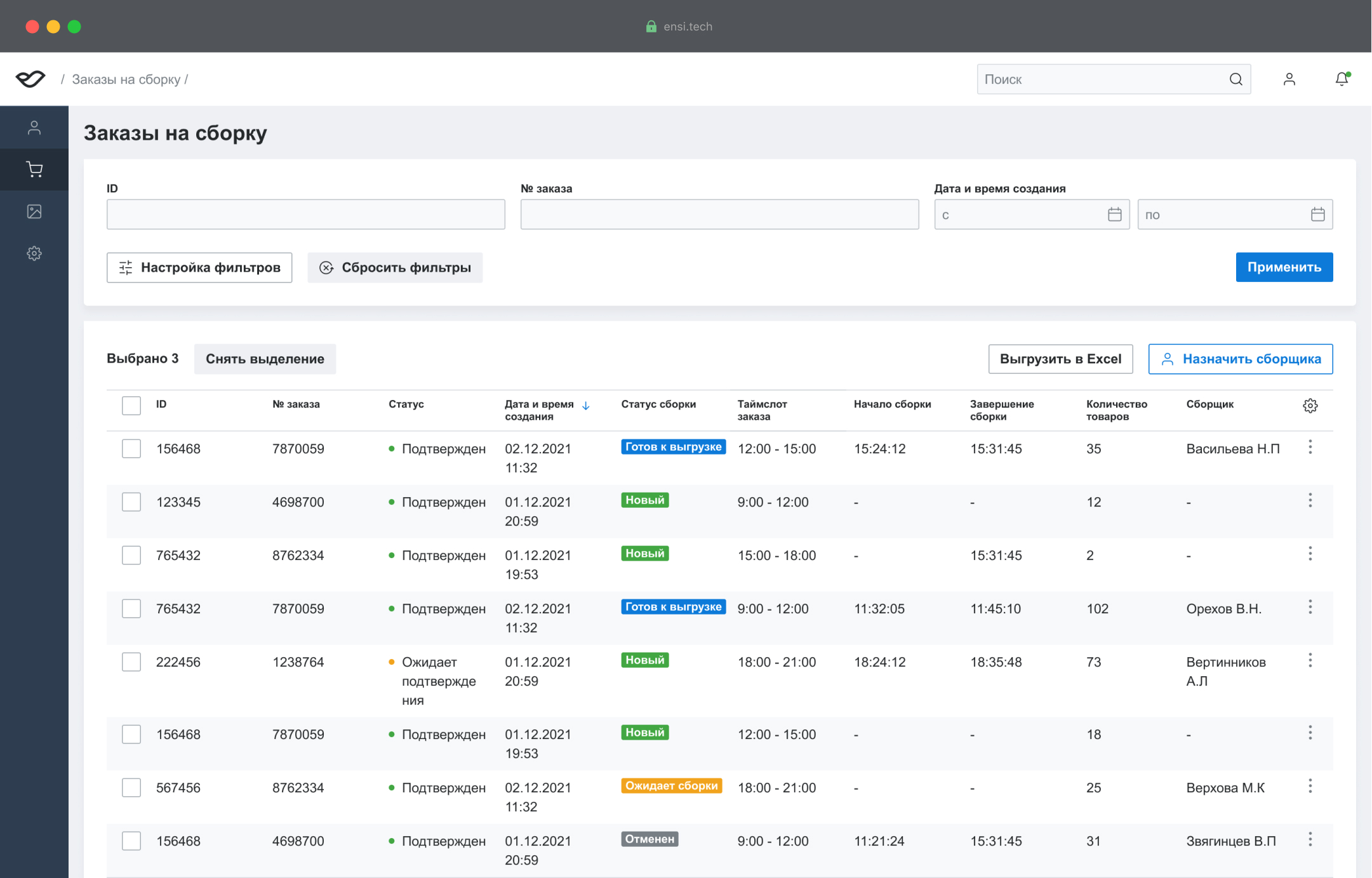
Task: Open the start date calendar picker
Action: (1114, 215)
